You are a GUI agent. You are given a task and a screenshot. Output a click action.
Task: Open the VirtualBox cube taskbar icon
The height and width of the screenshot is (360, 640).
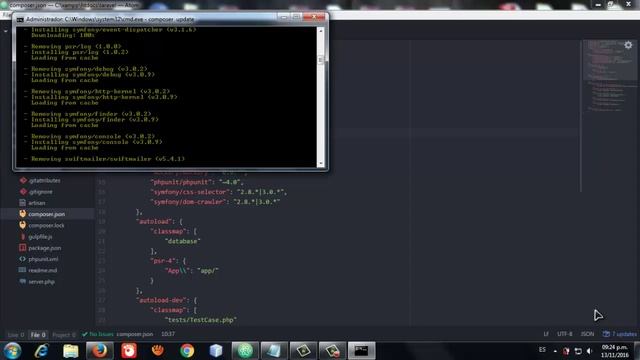point(216,351)
